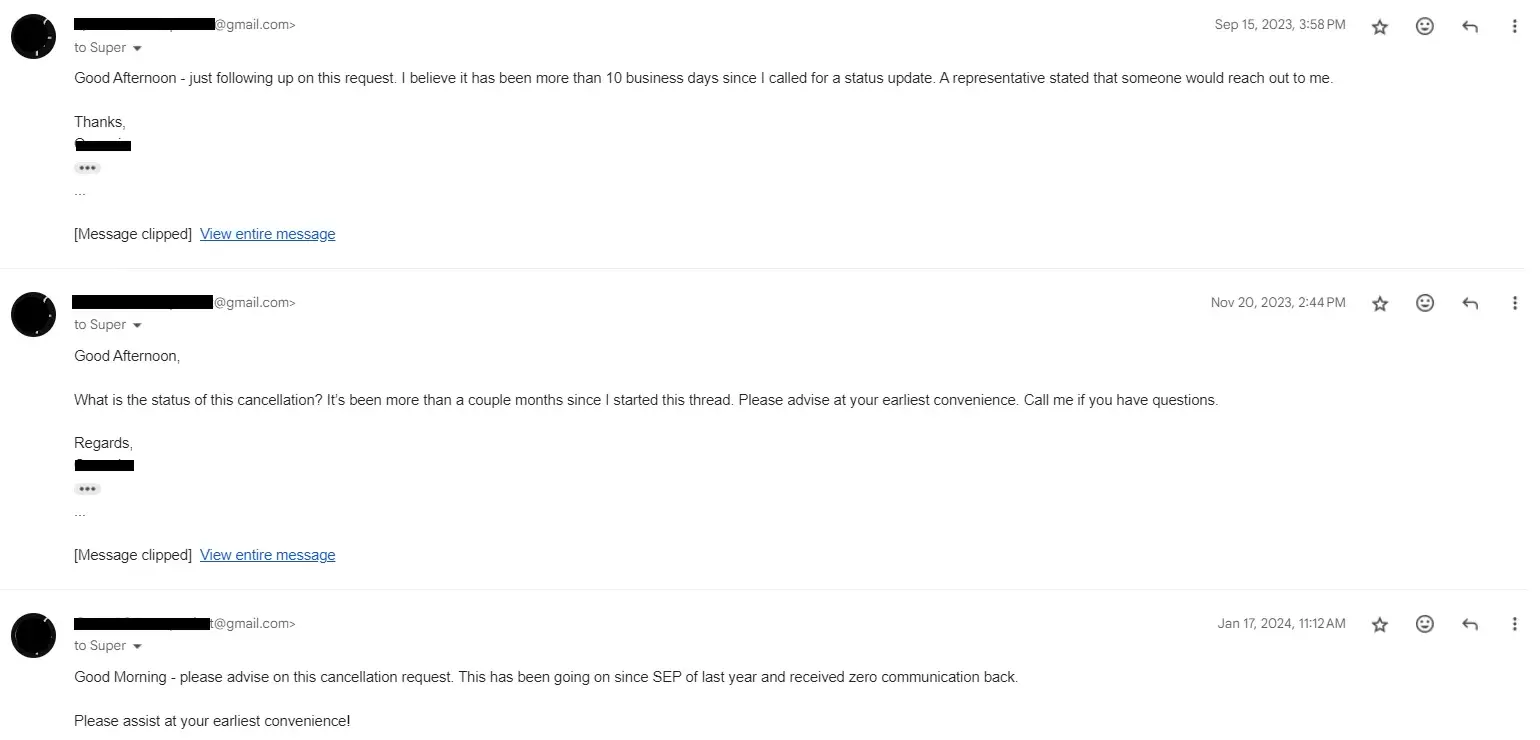
Task: Open more options for Jan 17 email
Action: pos(1515,624)
